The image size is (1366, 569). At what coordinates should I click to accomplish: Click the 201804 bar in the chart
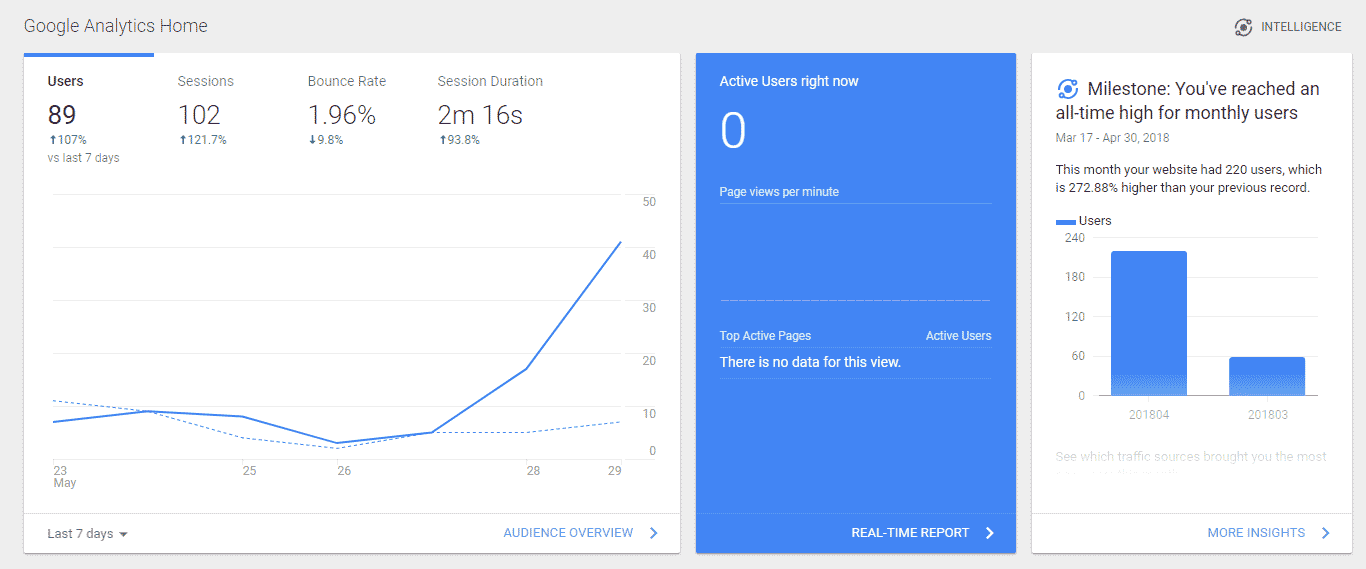[x=1148, y=323]
